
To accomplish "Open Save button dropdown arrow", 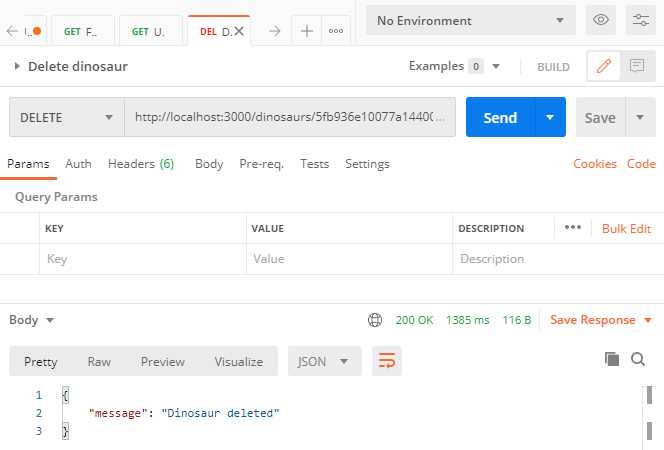I will [640, 117].
